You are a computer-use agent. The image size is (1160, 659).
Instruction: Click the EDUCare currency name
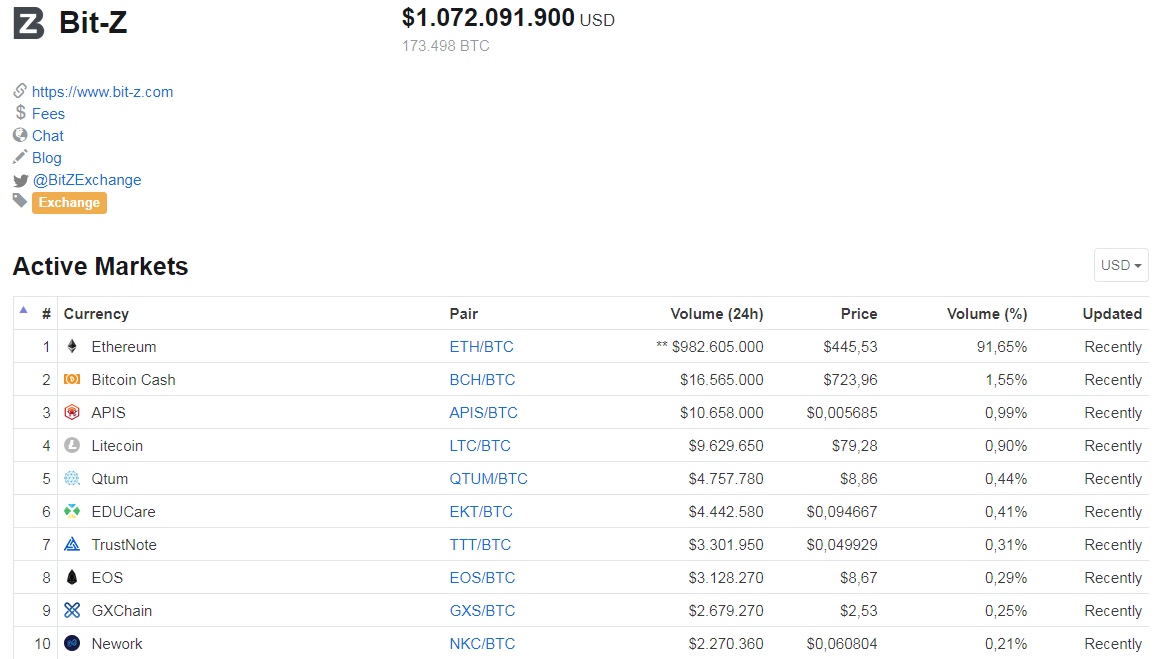pos(124,512)
